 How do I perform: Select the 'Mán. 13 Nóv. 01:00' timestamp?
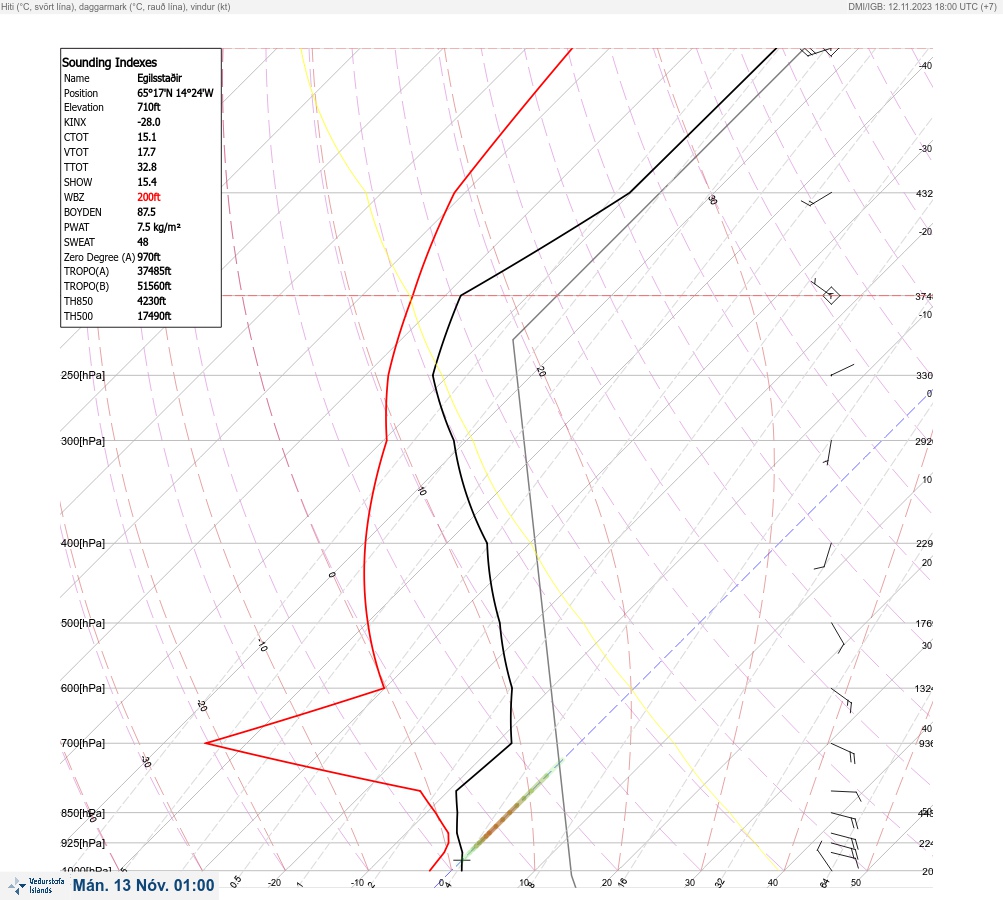pyautogui.click(x=143, y=885)
